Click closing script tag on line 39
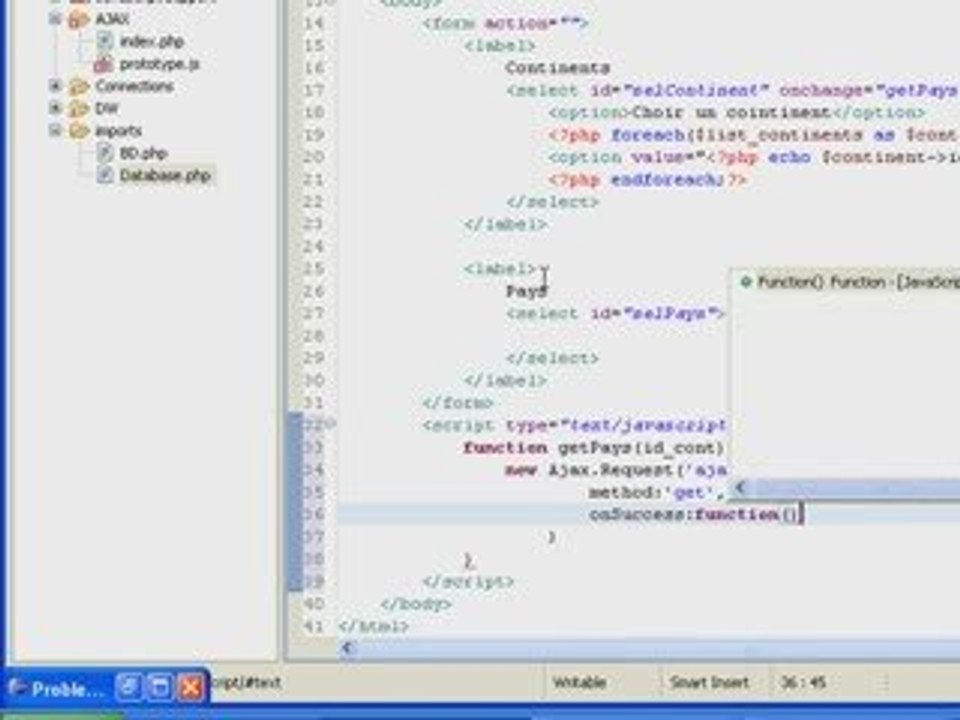The image size is (960, 720). 468,582
